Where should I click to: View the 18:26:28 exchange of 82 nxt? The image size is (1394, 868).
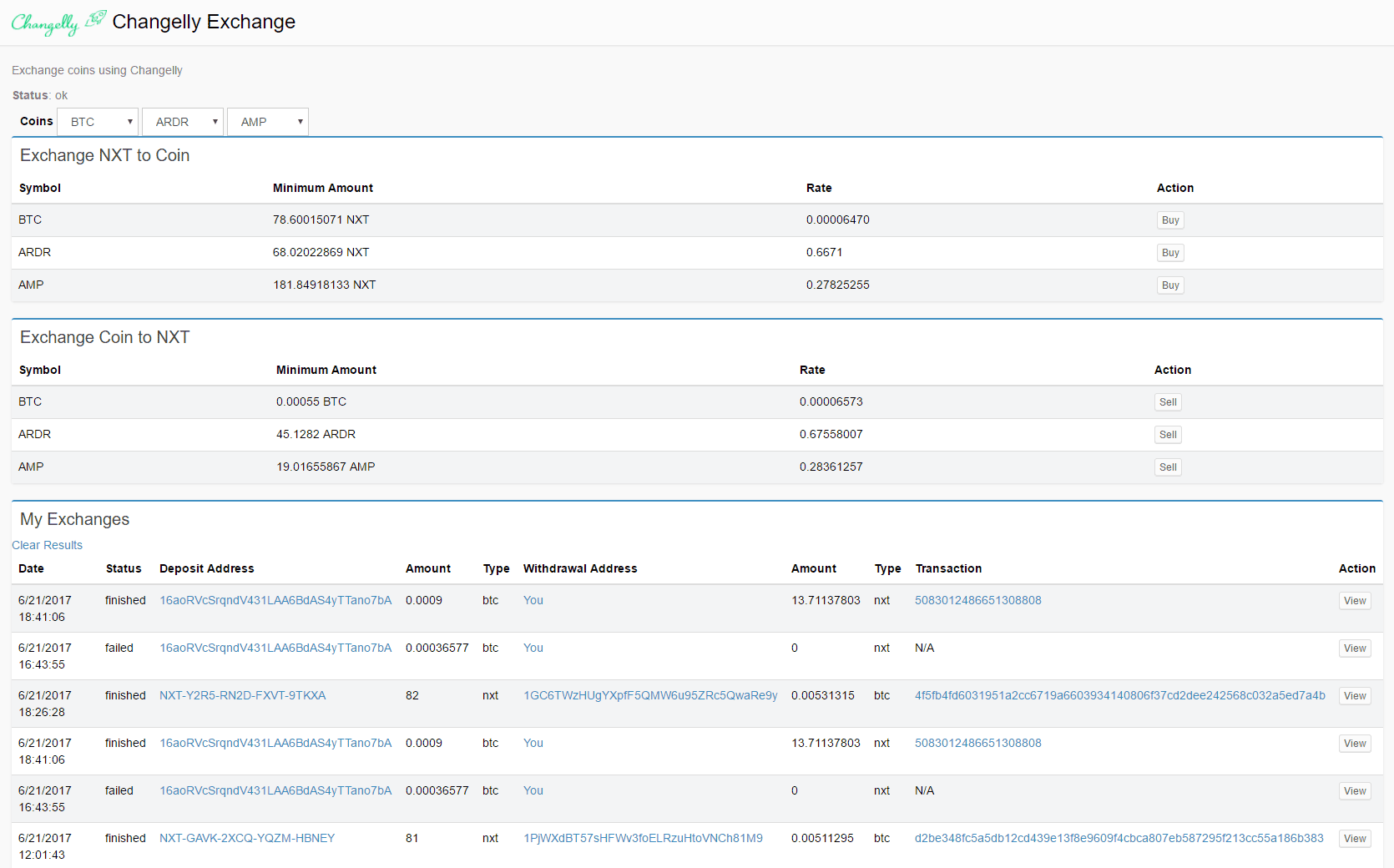pyautogui.click(x=1355, y=696)
